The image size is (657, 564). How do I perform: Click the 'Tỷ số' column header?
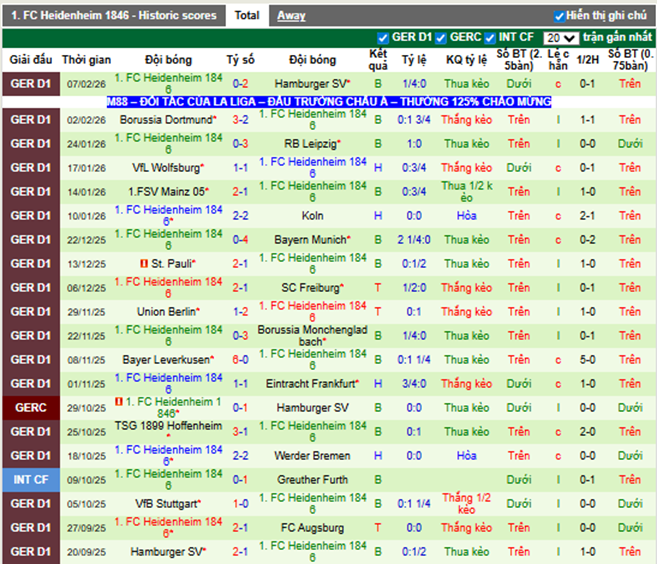(x=241, y=60)
